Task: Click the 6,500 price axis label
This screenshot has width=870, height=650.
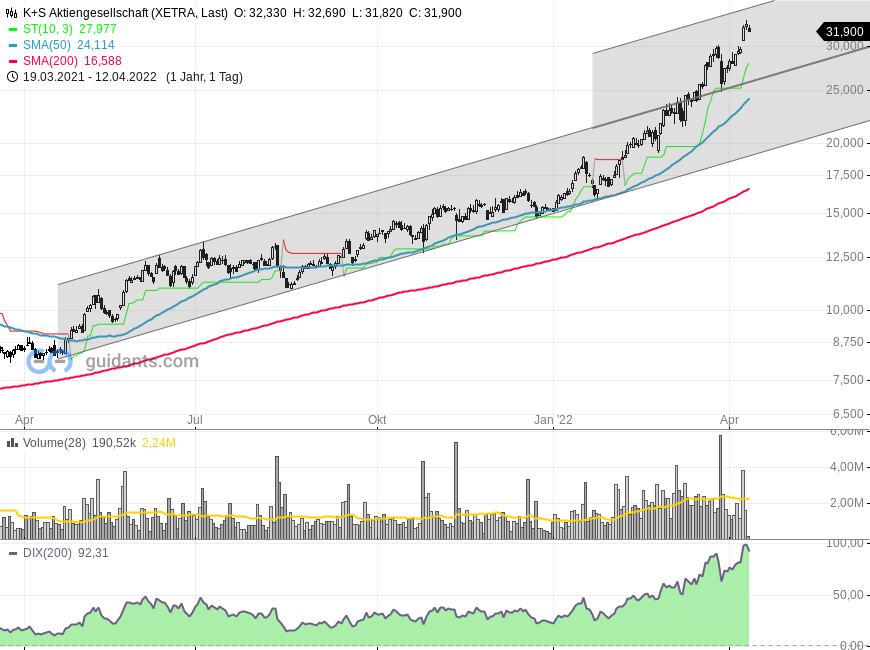Action: click(x=848, y=414)
